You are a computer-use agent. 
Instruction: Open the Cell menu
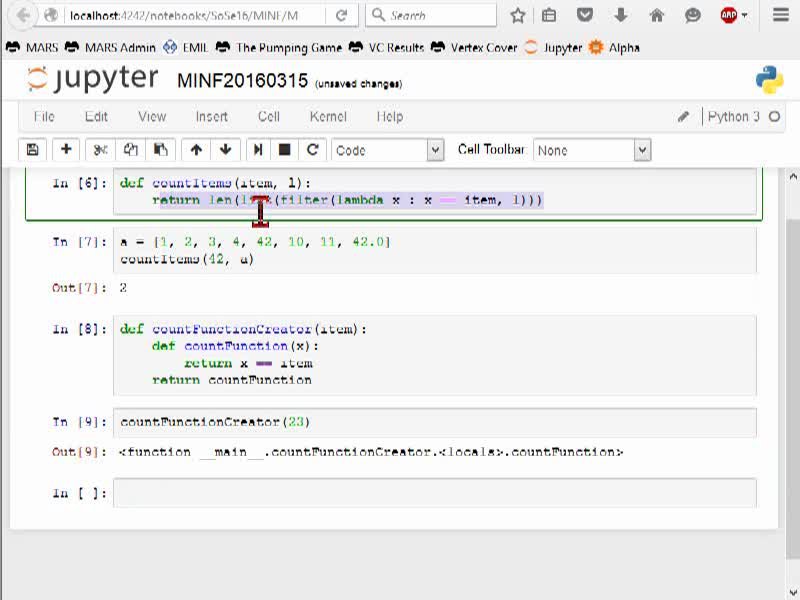(x=269, y=117)
